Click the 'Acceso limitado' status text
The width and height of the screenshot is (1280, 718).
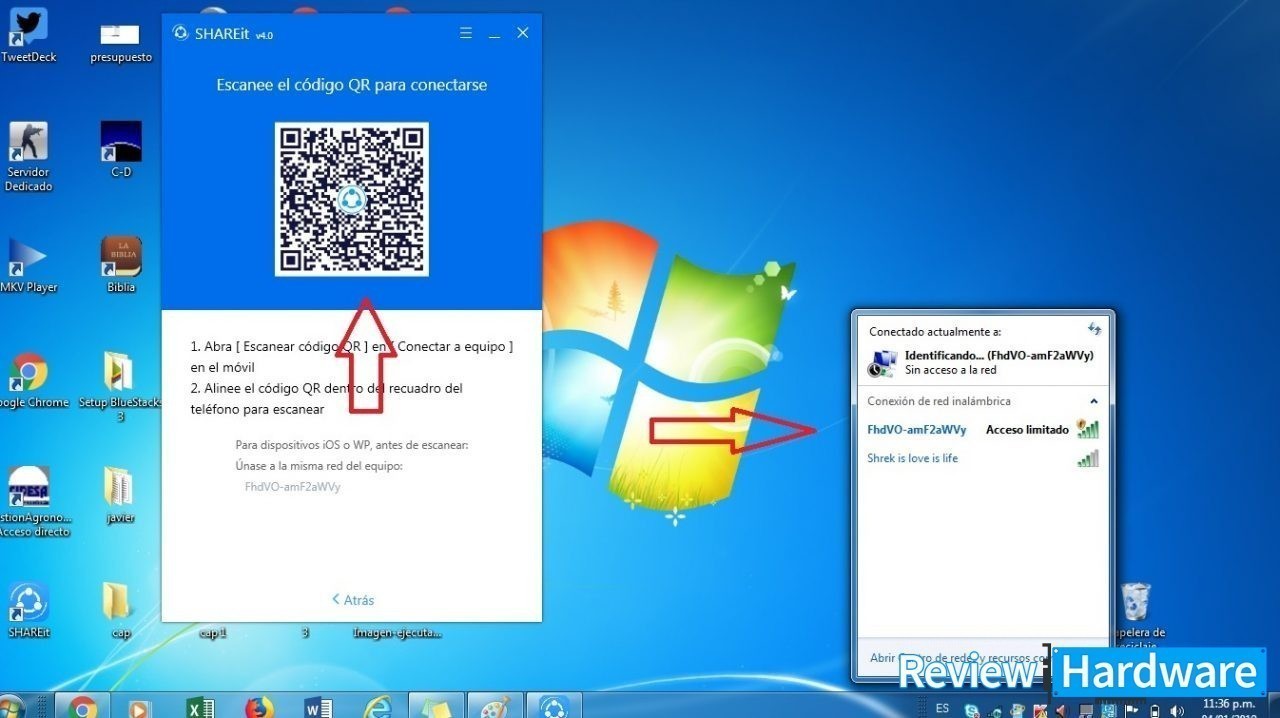1027,430
